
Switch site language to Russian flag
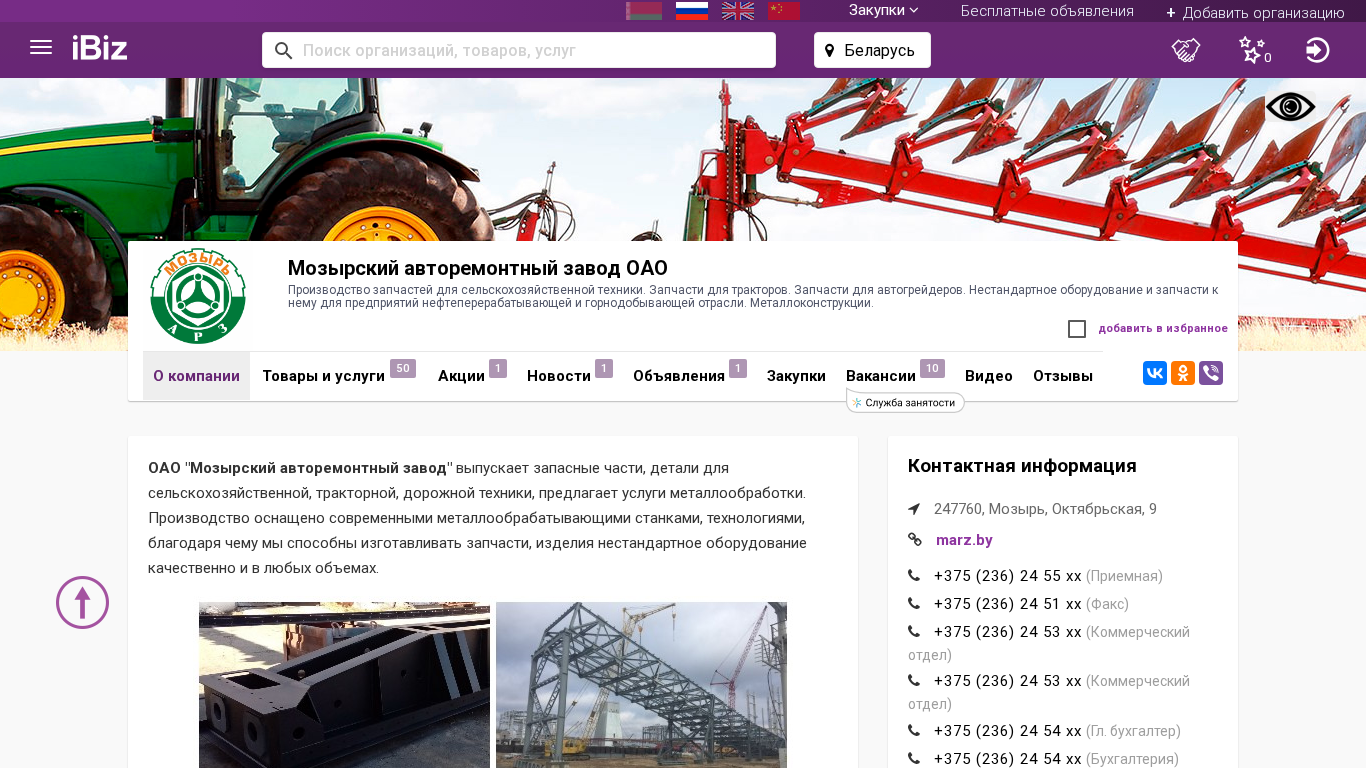(x=692, y=11)
